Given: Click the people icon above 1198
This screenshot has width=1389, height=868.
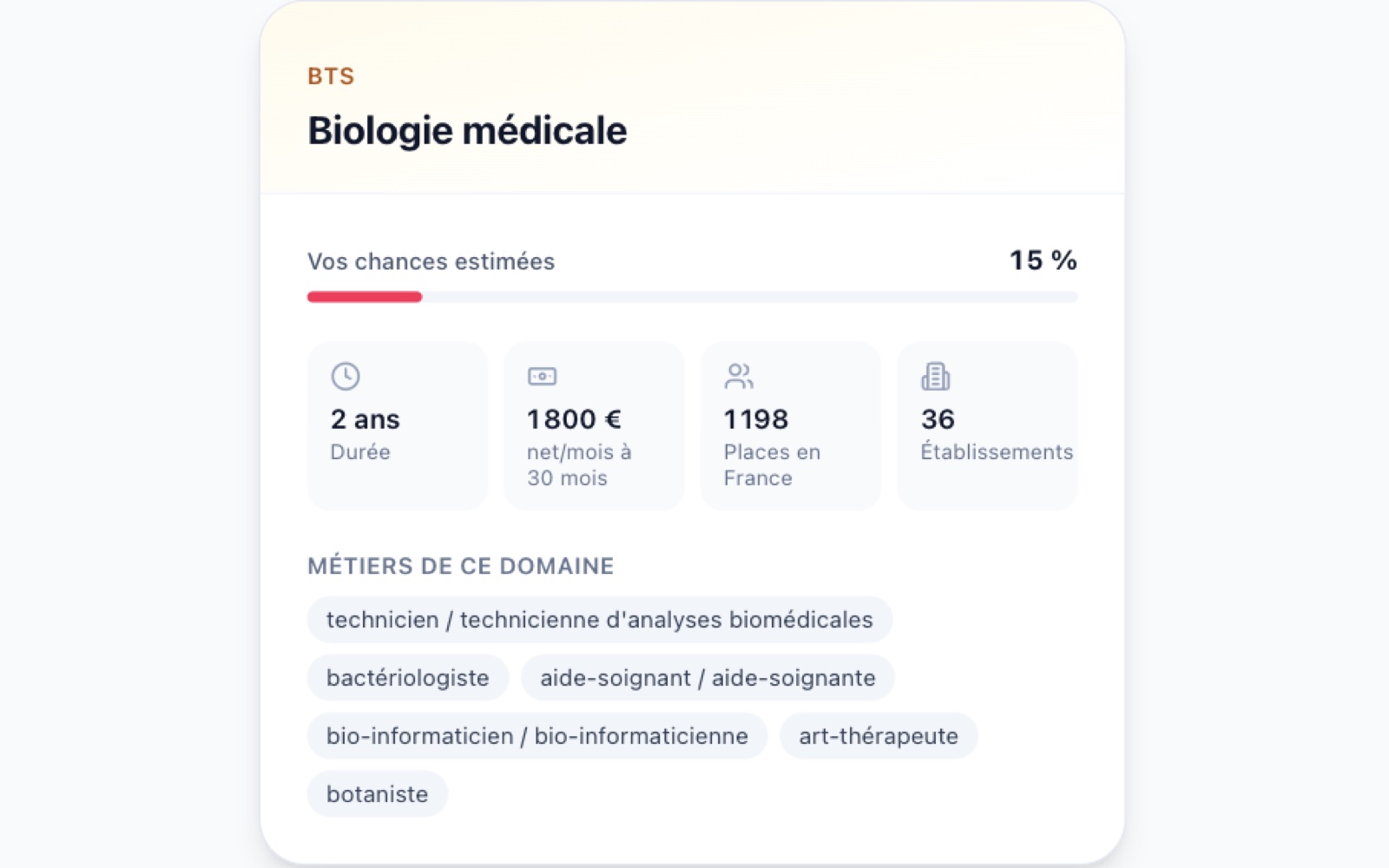Looking at the screenshot, I should coord(739,376).
